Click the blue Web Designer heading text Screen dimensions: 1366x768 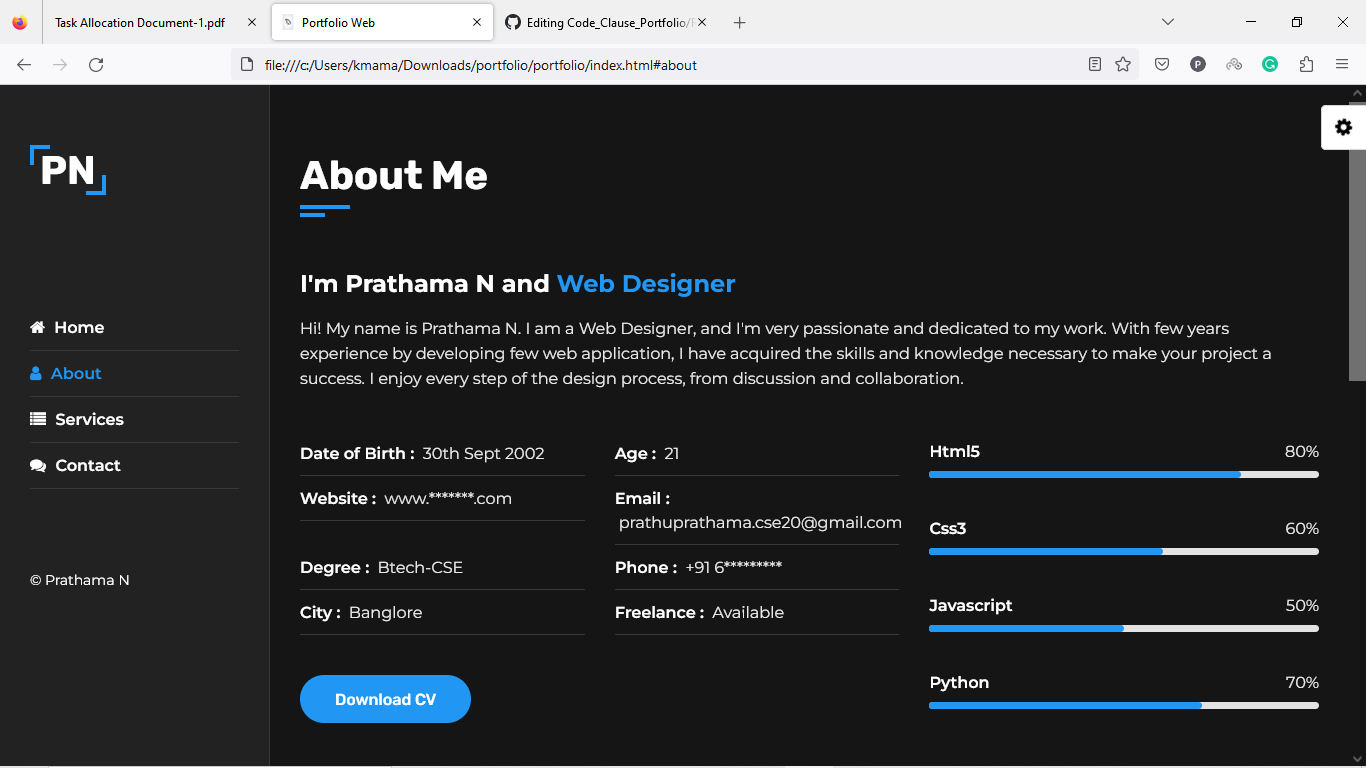[x=646, y=284]
